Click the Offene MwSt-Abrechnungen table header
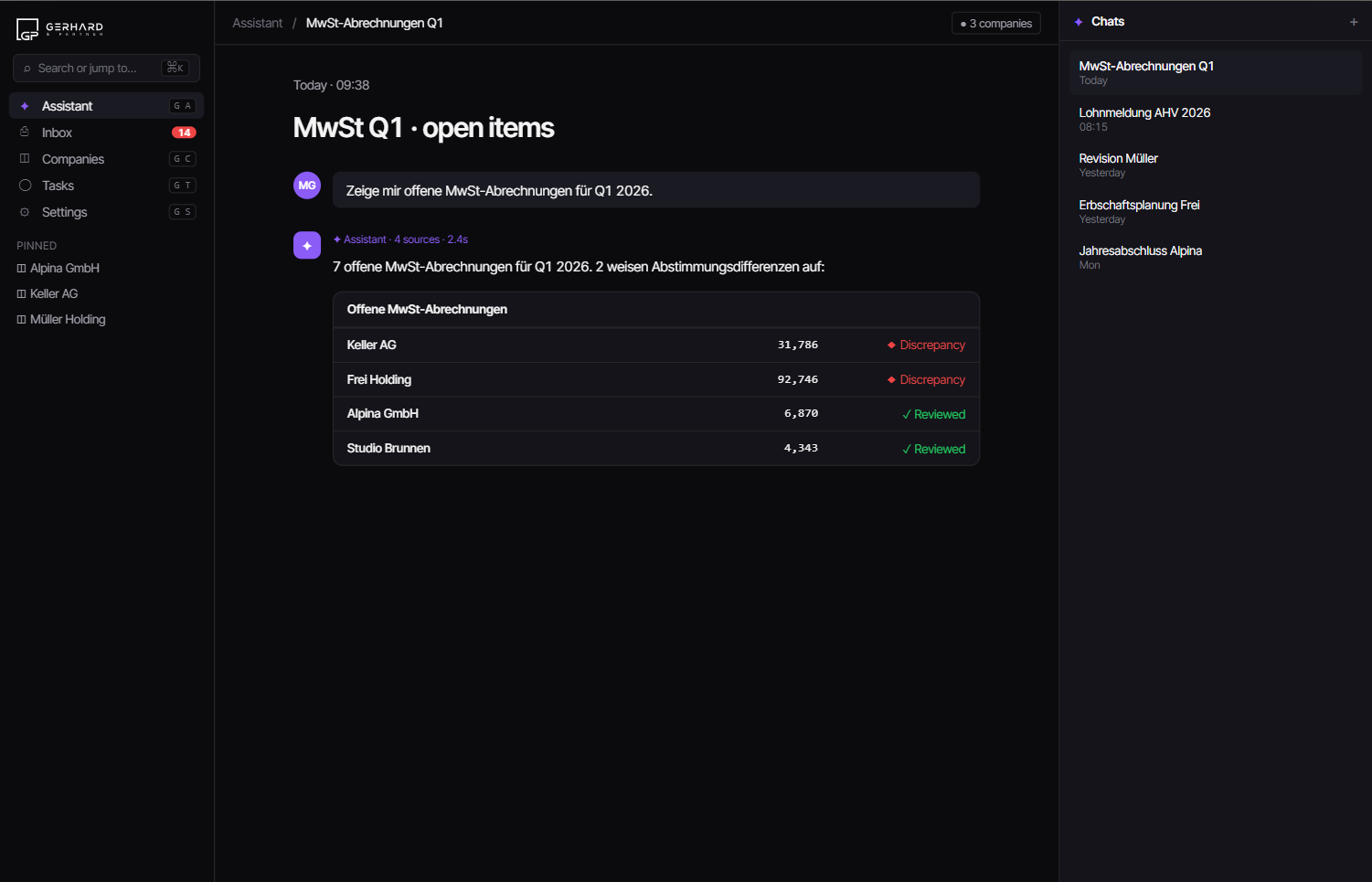The height and width of the screenshot is (882, 1372). [x=427, y=310]
